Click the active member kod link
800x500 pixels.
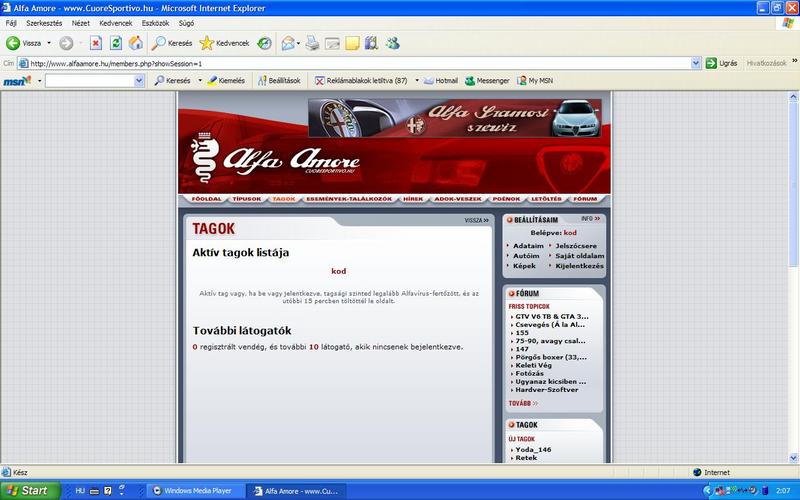pos(339,271)
